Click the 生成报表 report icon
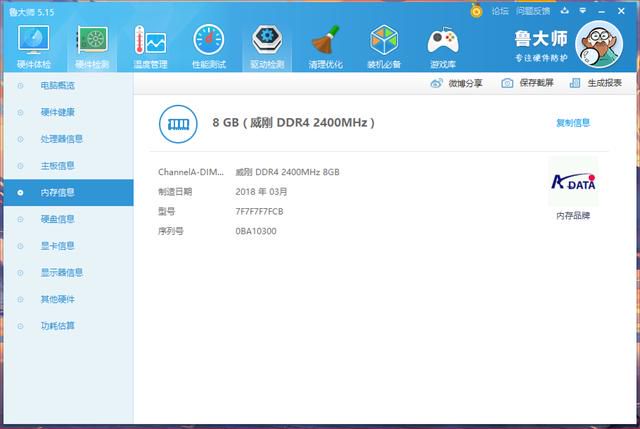640x429 pixels. (x=575, y=83)
